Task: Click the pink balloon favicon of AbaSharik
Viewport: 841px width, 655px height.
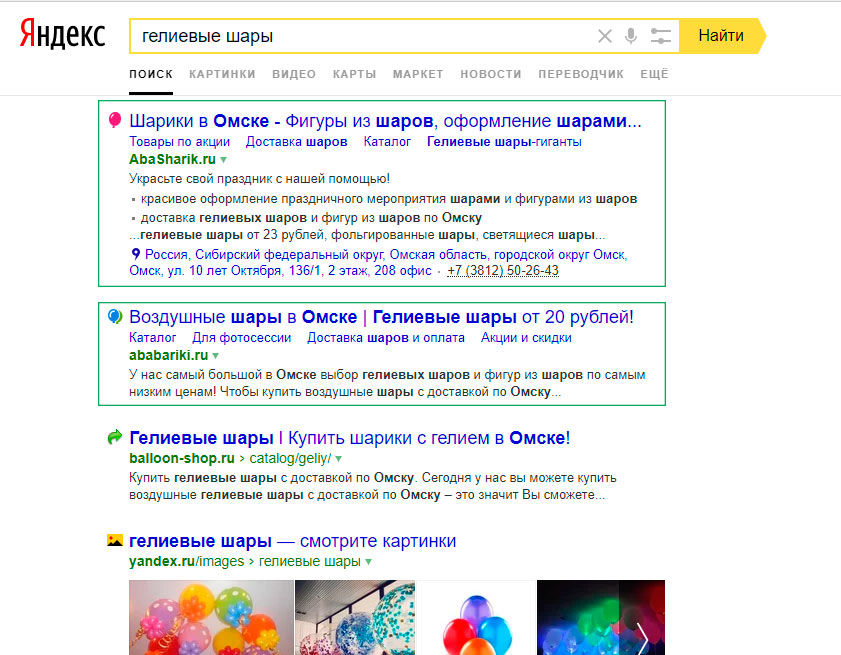Action: tap(115, 121)
